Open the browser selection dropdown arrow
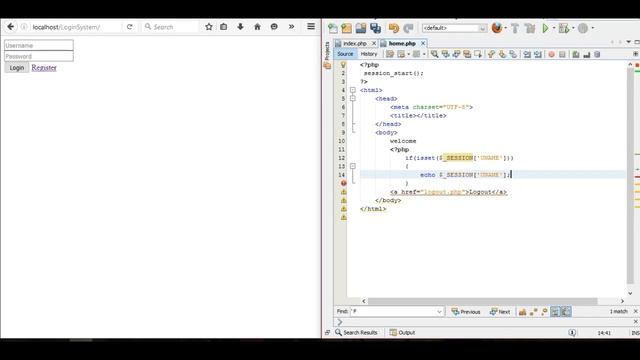Screen dimensions: 640x360 coord(506,28)
